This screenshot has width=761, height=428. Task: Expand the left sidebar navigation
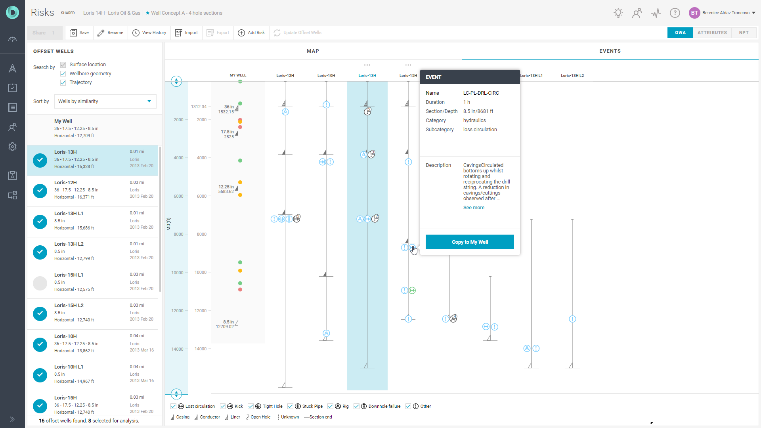point(12,419)
